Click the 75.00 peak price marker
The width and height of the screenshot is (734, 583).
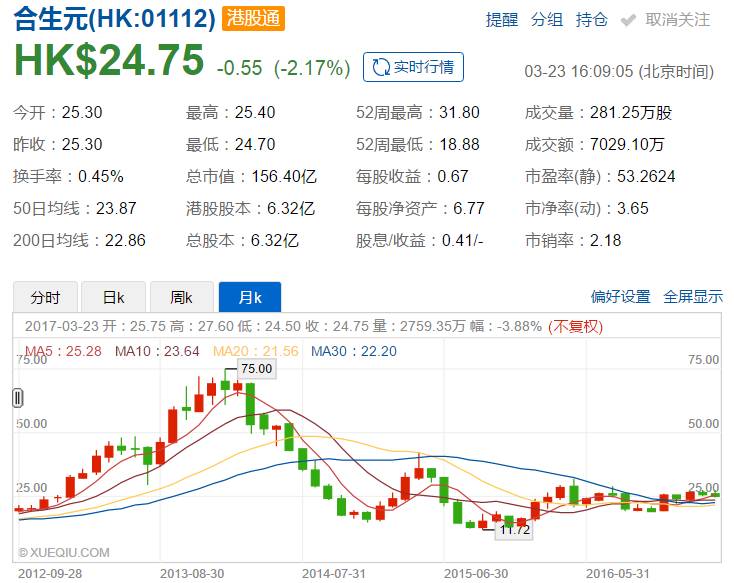[257, 369]
